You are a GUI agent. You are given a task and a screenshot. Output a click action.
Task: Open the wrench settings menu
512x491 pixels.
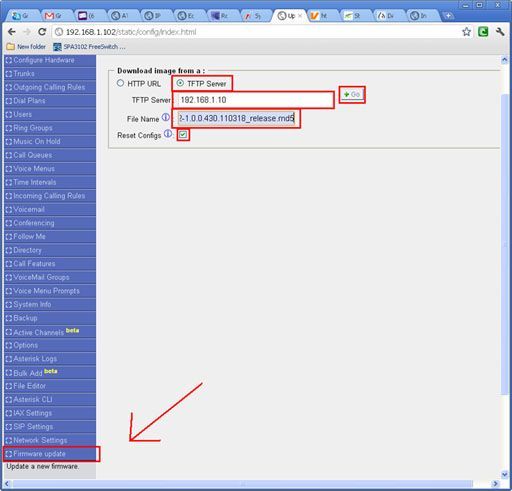coord(500,32)
